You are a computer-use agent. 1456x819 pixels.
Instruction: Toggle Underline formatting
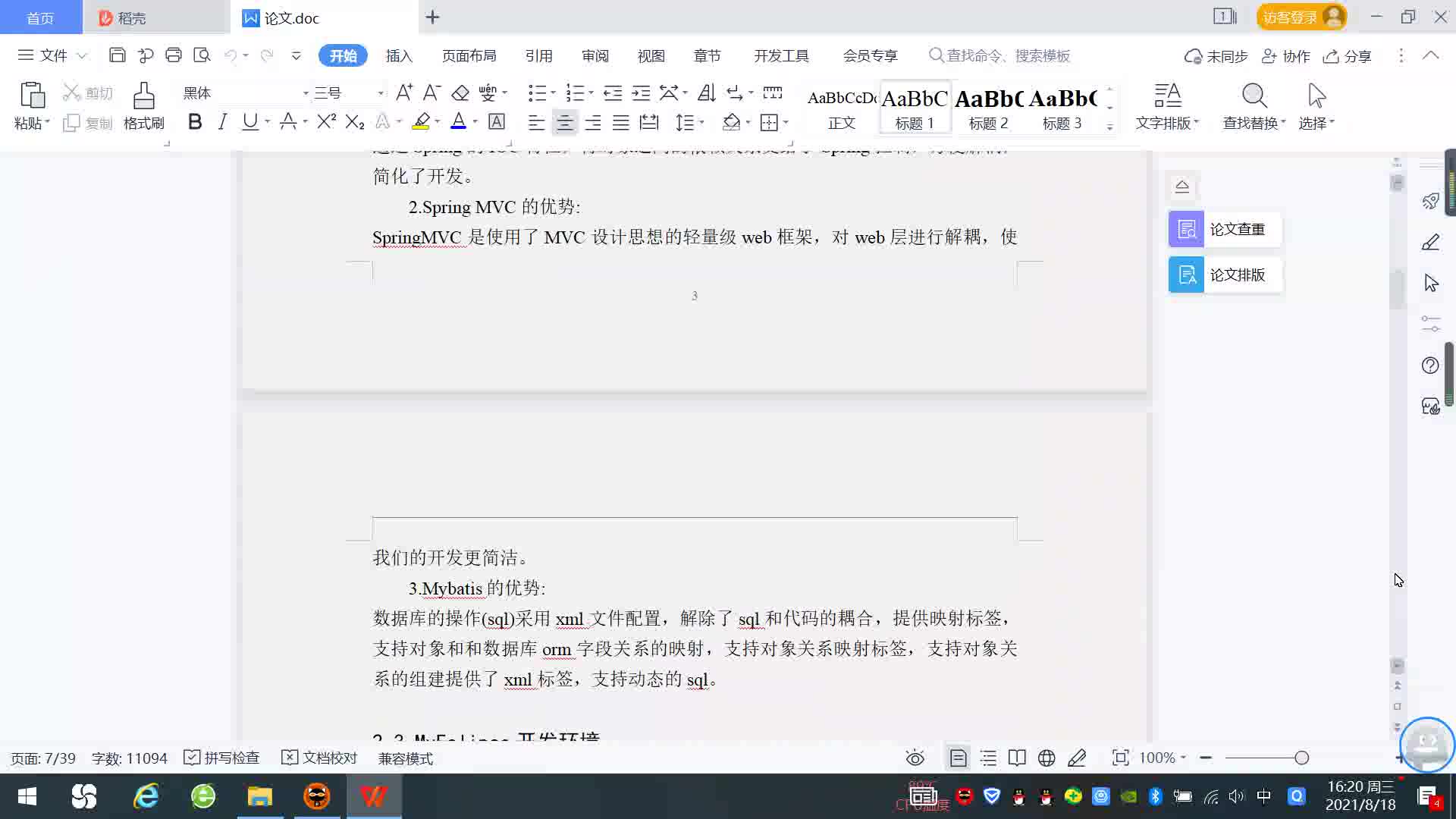(249, 121)
